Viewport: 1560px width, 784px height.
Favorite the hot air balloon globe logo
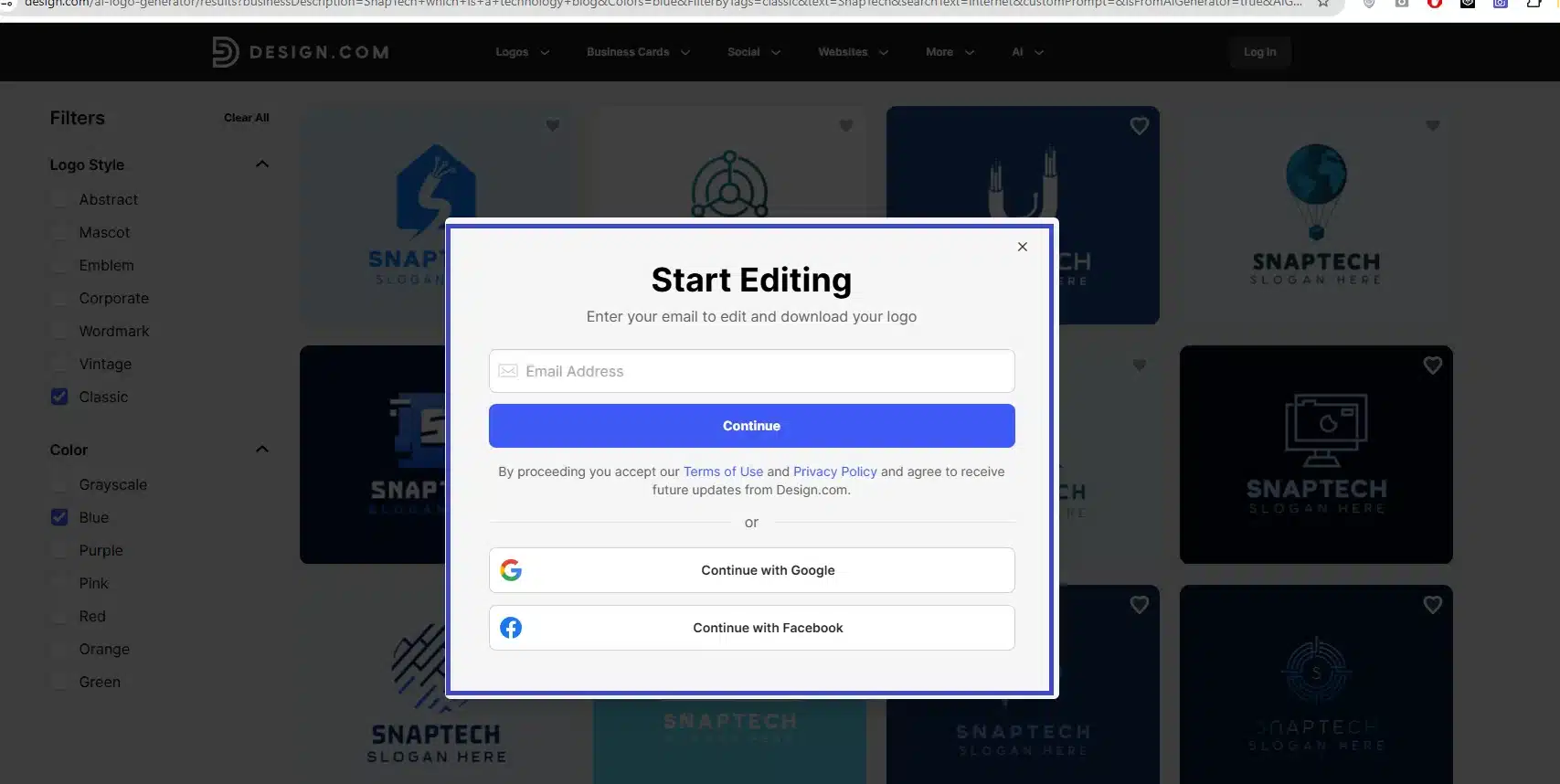1433,126
